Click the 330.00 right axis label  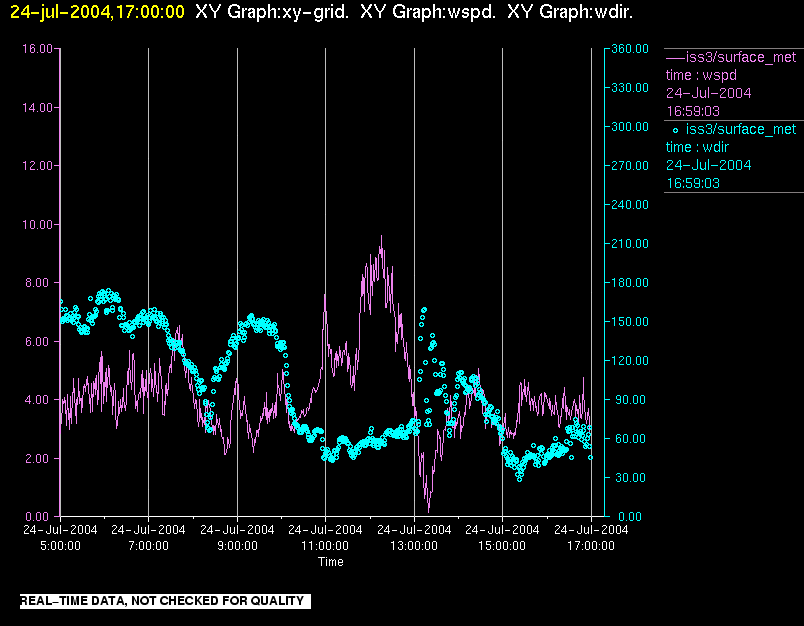click(630, 88)
